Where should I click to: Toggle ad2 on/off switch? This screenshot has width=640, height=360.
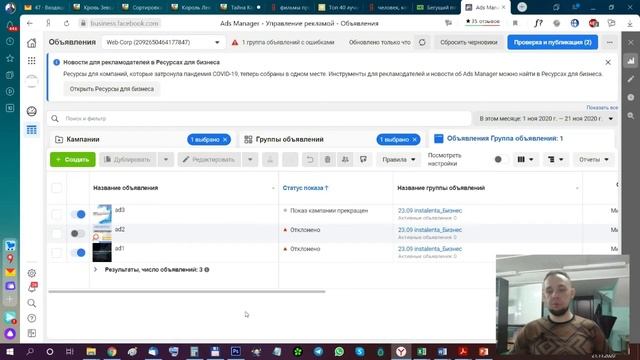pos(78,233)
